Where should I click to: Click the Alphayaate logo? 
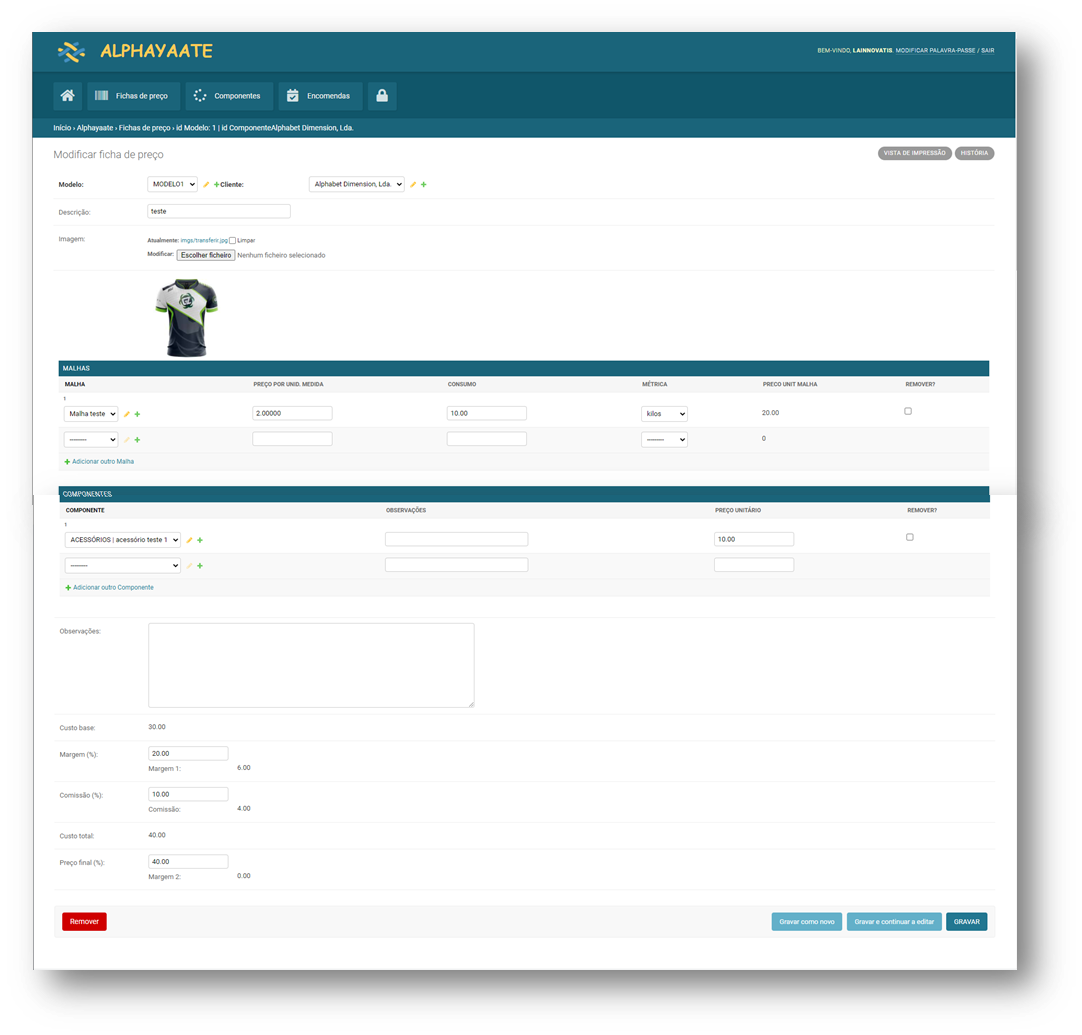135,51
